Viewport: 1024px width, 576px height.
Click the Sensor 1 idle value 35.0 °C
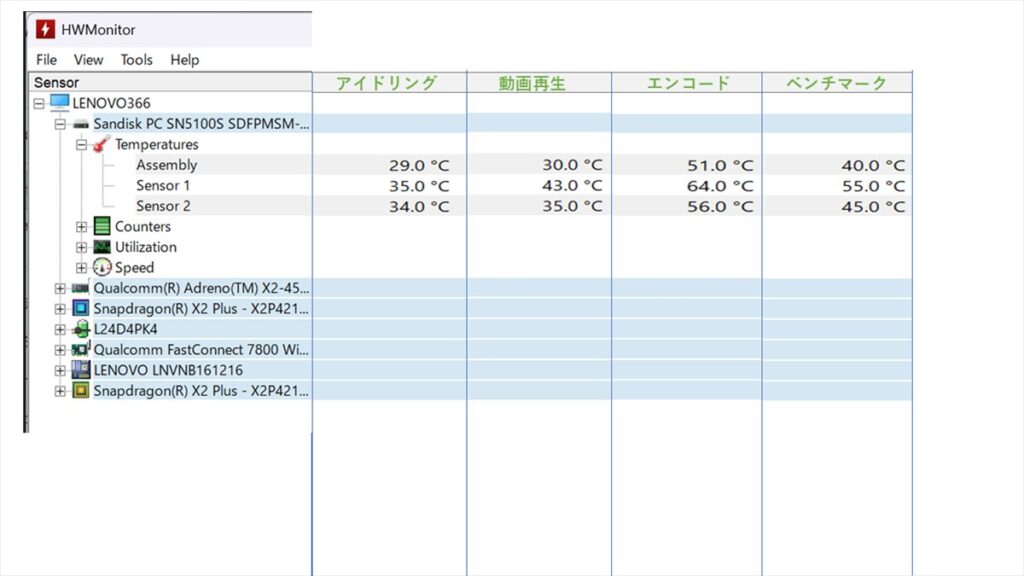(x=419, y=186)
